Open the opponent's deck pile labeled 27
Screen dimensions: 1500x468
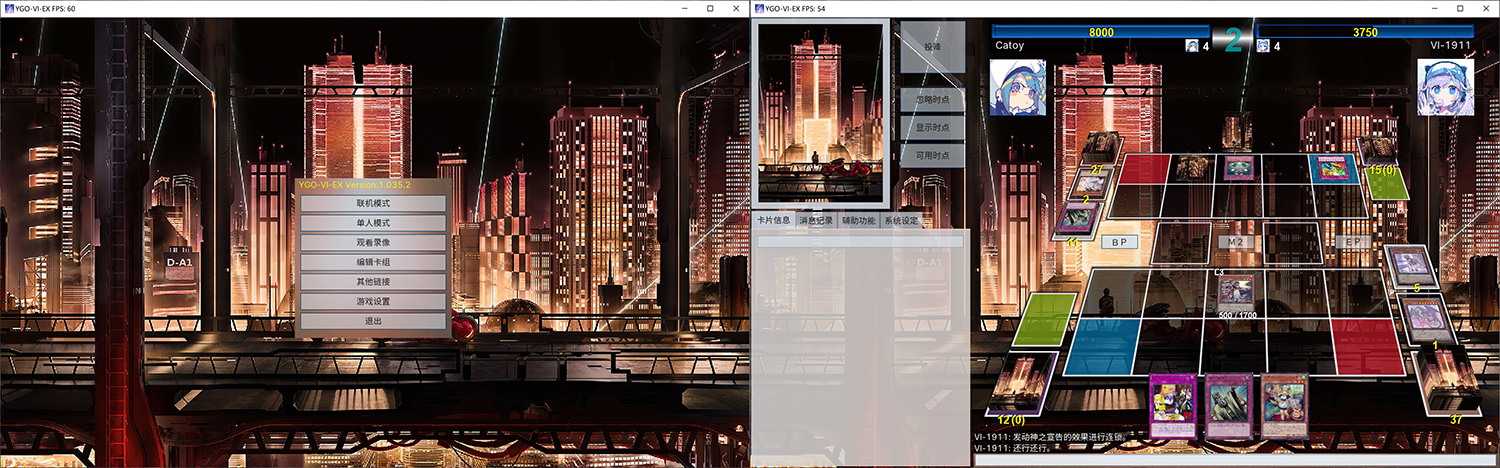coord(1099,150)
